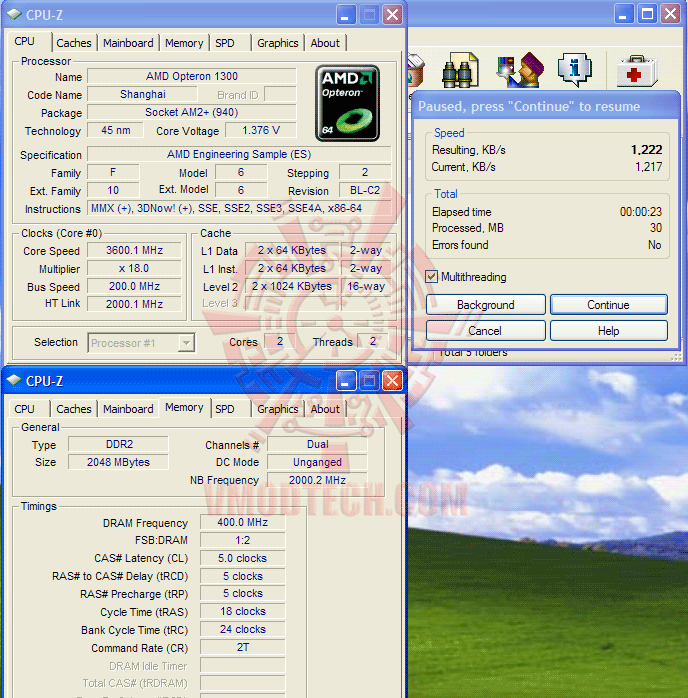The height and width of the screenshot is (698, 688).
Task: Click the Elapsed time value 00:00:23
Action: [x=641, y=212]
